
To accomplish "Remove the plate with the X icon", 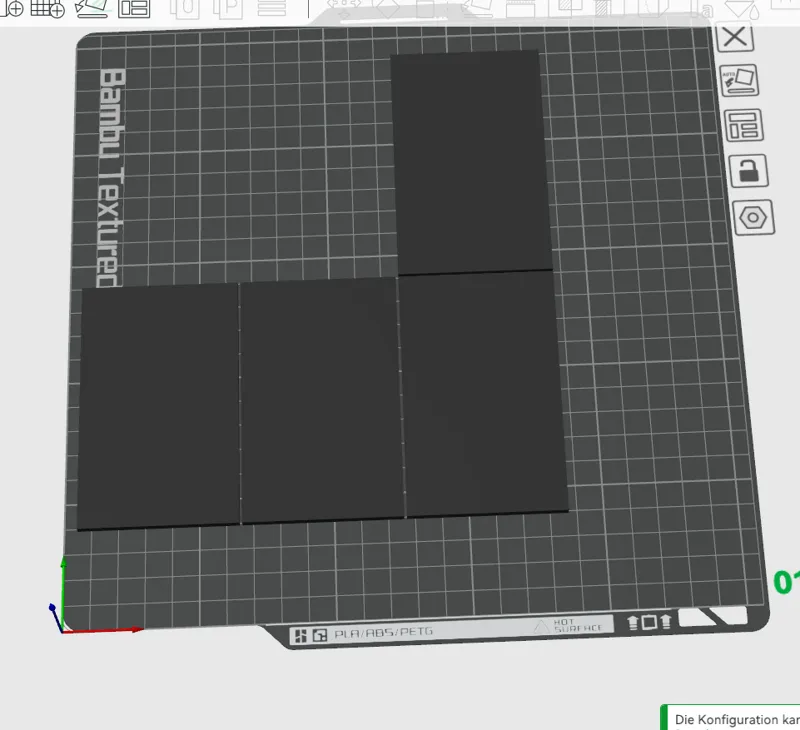I will pyautogui.click(x=735, y=37).
